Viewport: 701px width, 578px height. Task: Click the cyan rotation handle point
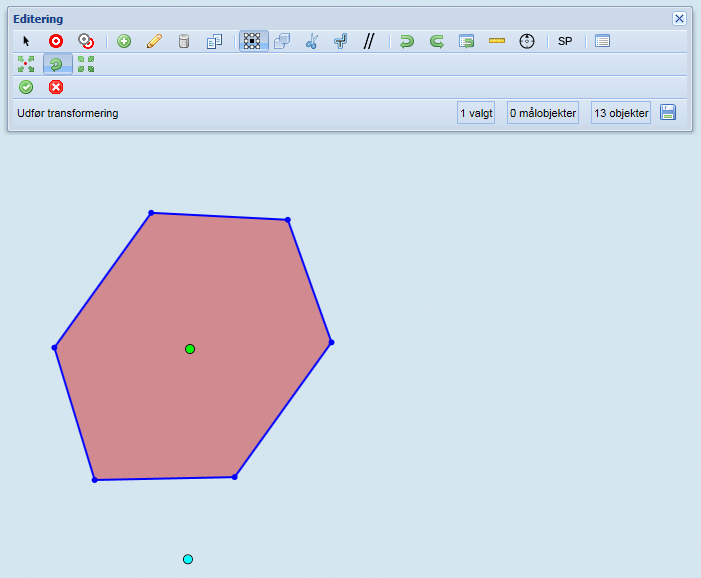coord(188,559)
